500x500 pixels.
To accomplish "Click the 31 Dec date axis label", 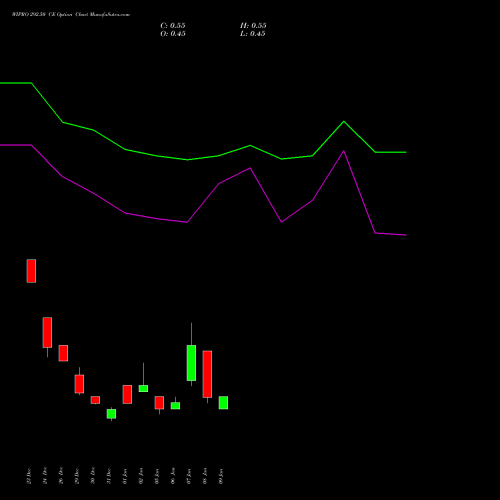I will coord(109,476).
